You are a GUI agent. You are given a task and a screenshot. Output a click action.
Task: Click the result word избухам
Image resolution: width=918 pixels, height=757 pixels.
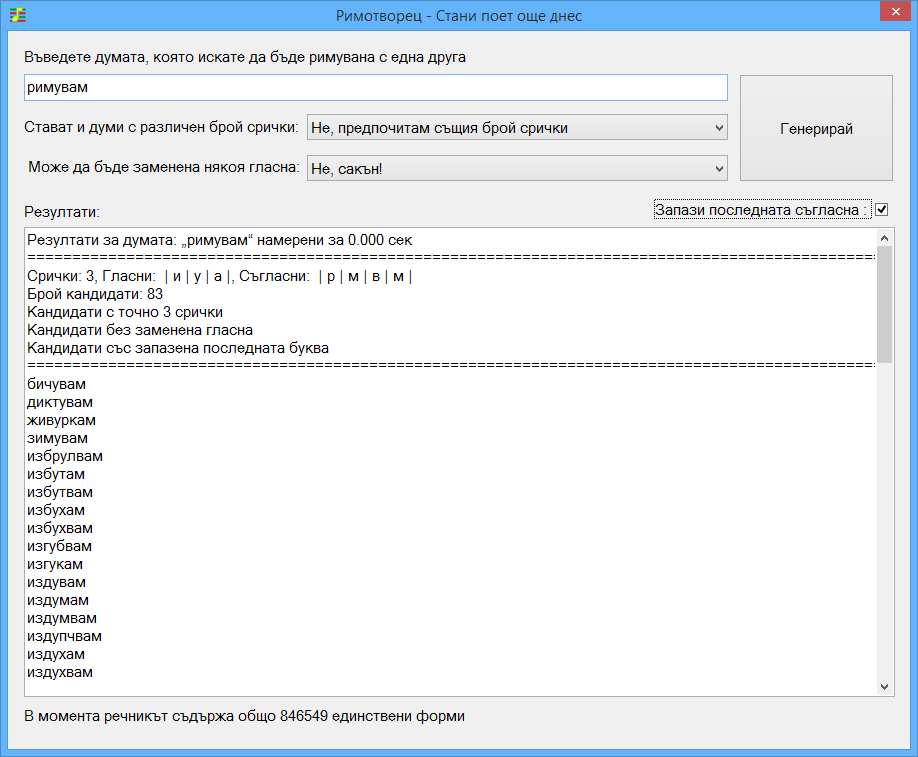[56, 510]
